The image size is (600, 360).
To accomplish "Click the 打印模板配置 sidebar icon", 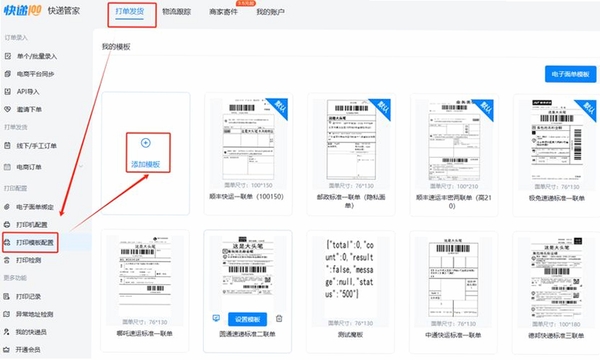I will [7, 242].
